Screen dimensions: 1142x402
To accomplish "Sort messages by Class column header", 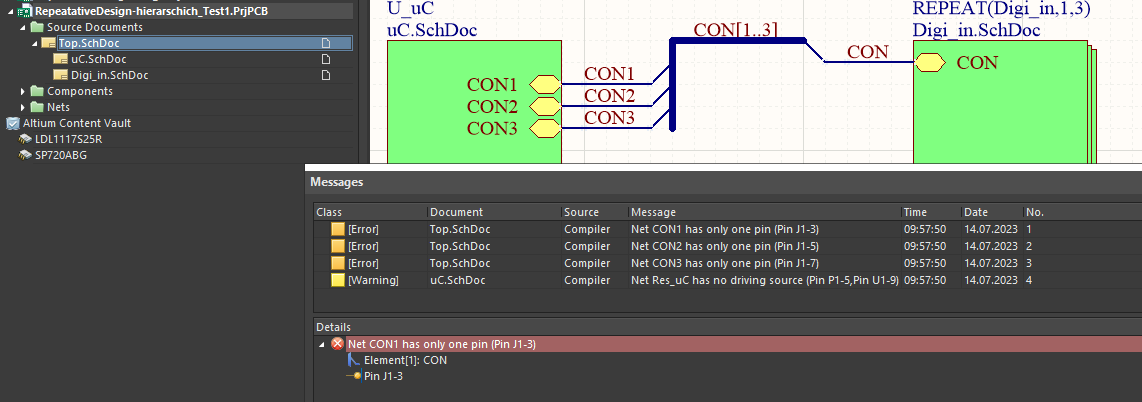I will tap(370, 213).
